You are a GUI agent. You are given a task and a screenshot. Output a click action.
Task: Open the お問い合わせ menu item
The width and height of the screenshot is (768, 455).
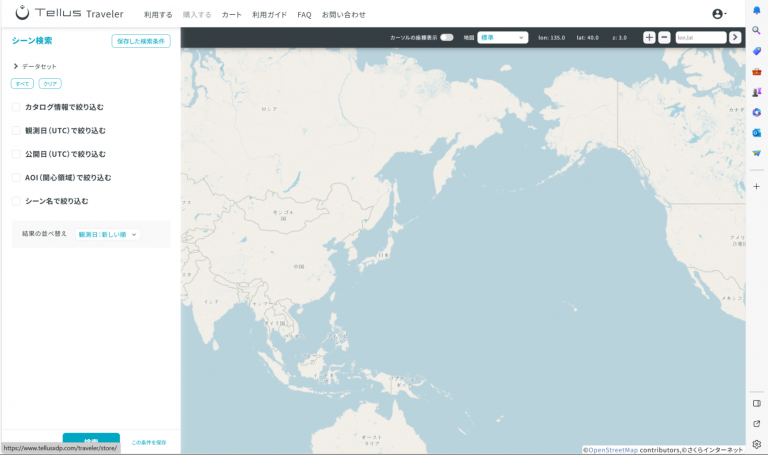(x=343, y=15)
